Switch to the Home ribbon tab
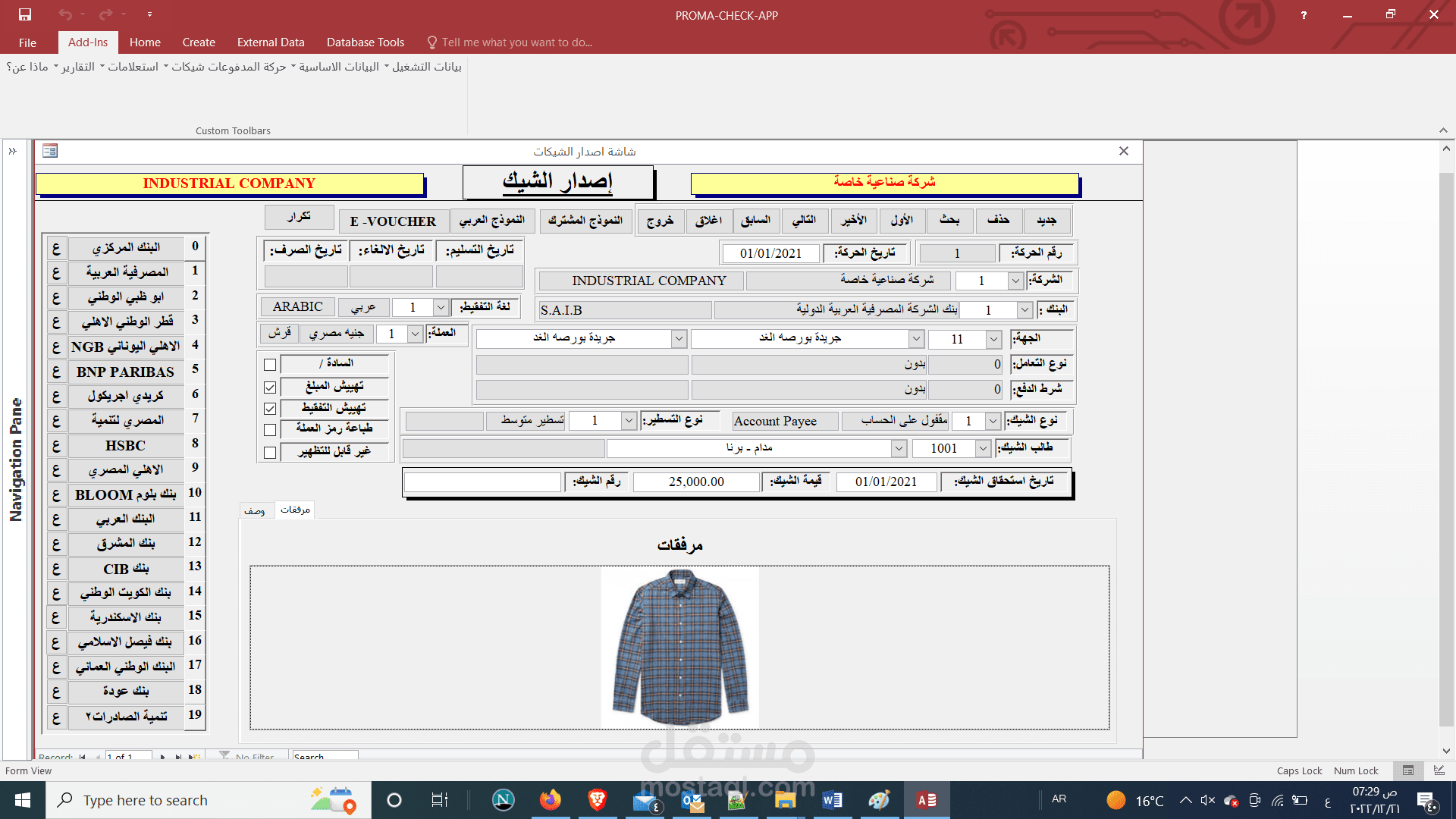 click(145, 42)
